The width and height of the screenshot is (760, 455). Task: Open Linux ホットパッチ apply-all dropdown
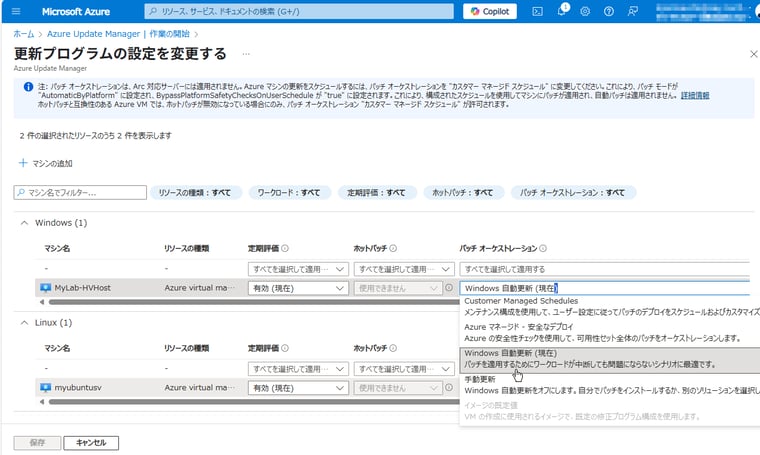[x=404, y=369]
